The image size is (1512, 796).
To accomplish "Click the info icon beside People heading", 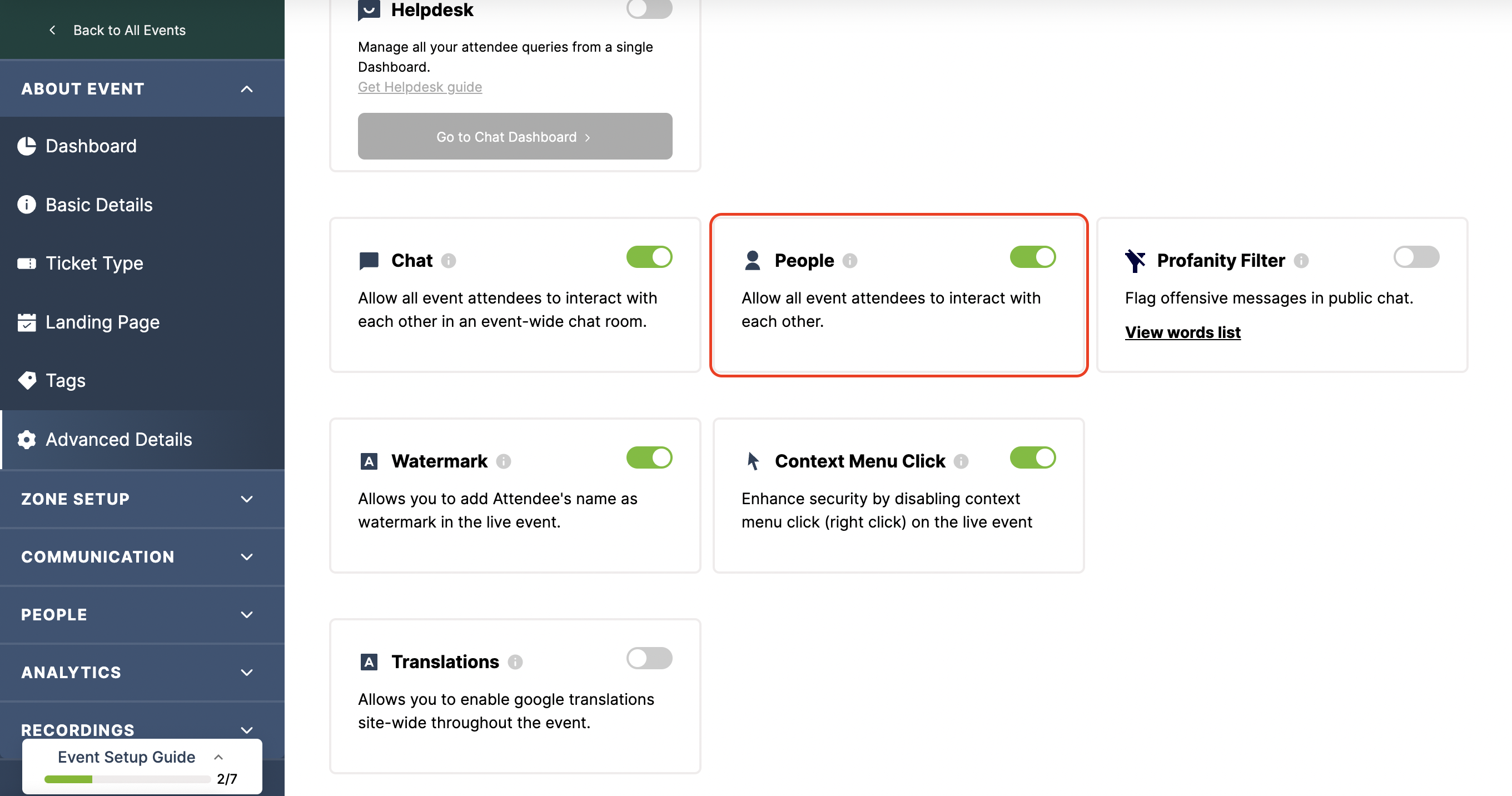I will 849,261.
